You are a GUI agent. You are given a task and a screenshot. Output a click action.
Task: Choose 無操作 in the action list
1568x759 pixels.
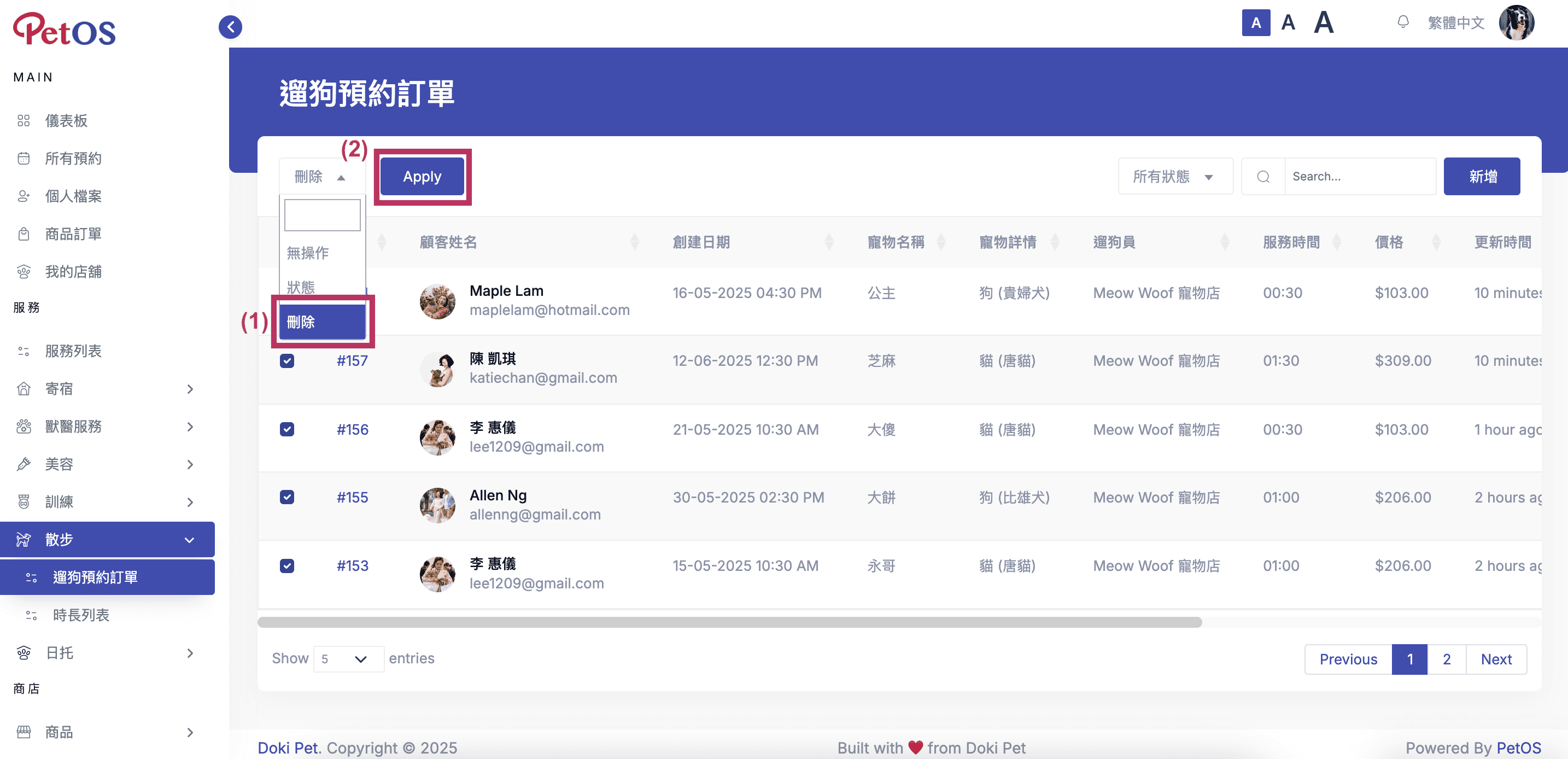click(322, 253)
